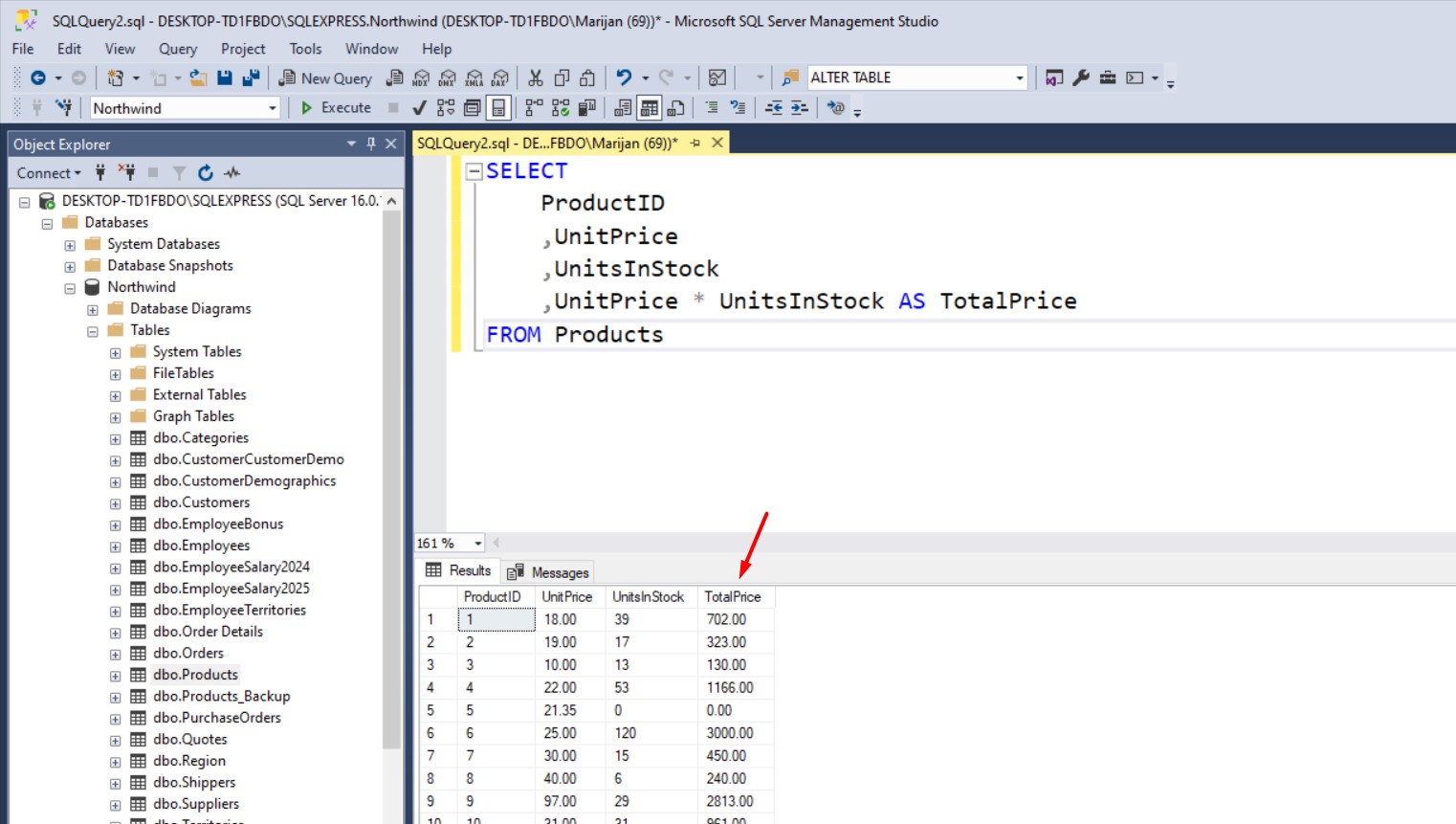The height and width of the screenshot is (824, 1456).
Task: Open the Project menu
Action: click(243, 49)
